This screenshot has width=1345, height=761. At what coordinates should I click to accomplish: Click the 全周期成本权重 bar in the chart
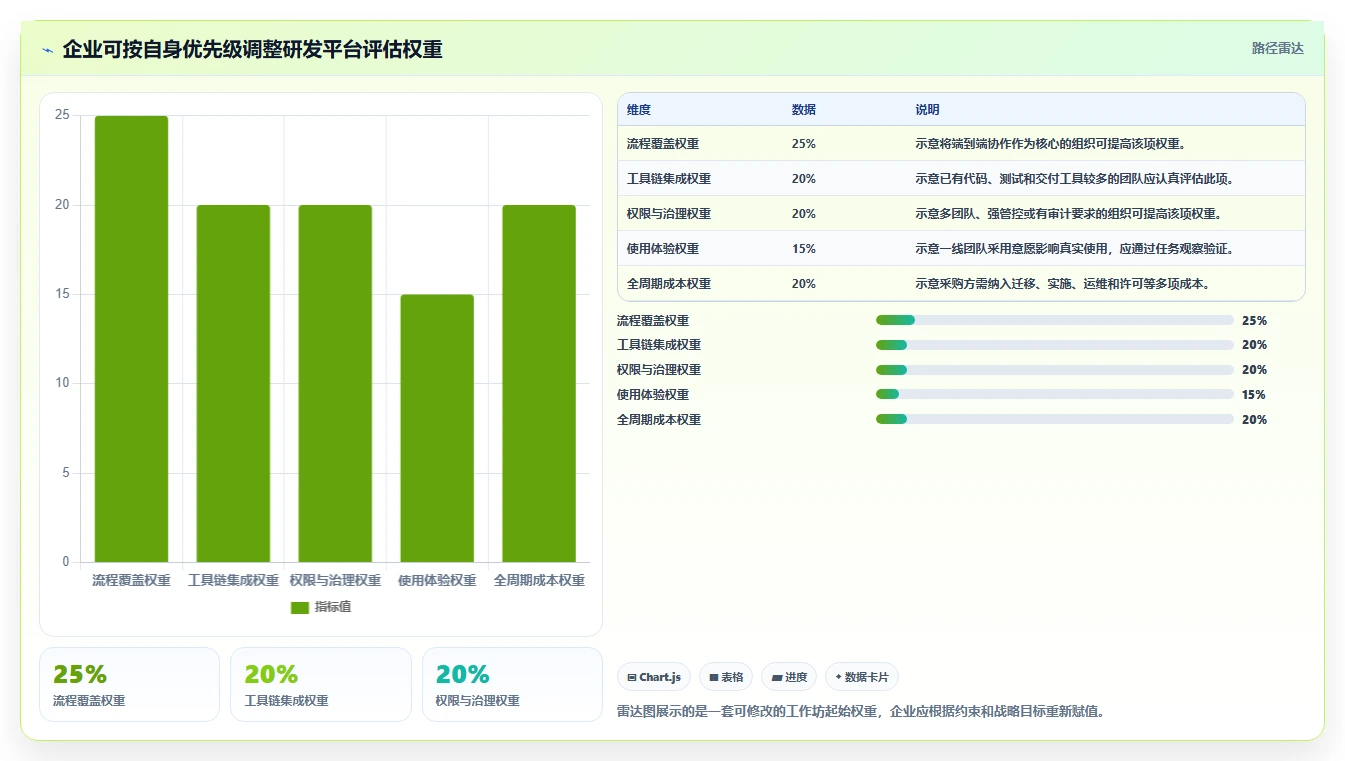pos(539,383)
